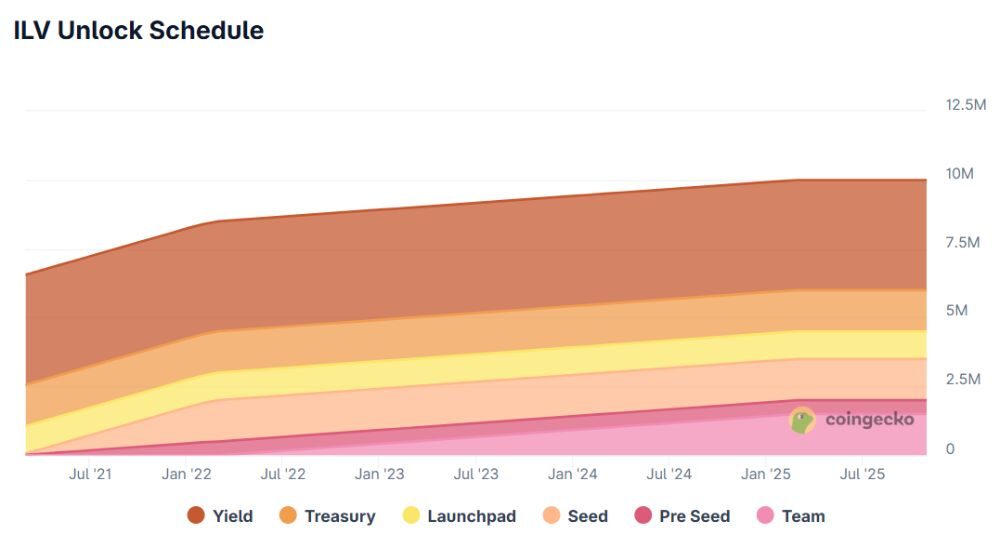The image size is (1000, 542).
Task: Click the Team legend pink dot
Action: coord(765,516)
